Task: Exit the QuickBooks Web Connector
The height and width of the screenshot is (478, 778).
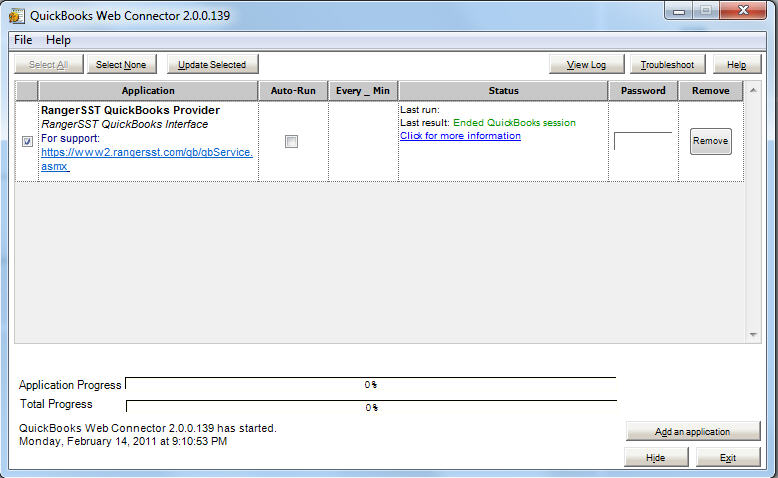Action: 727,457
